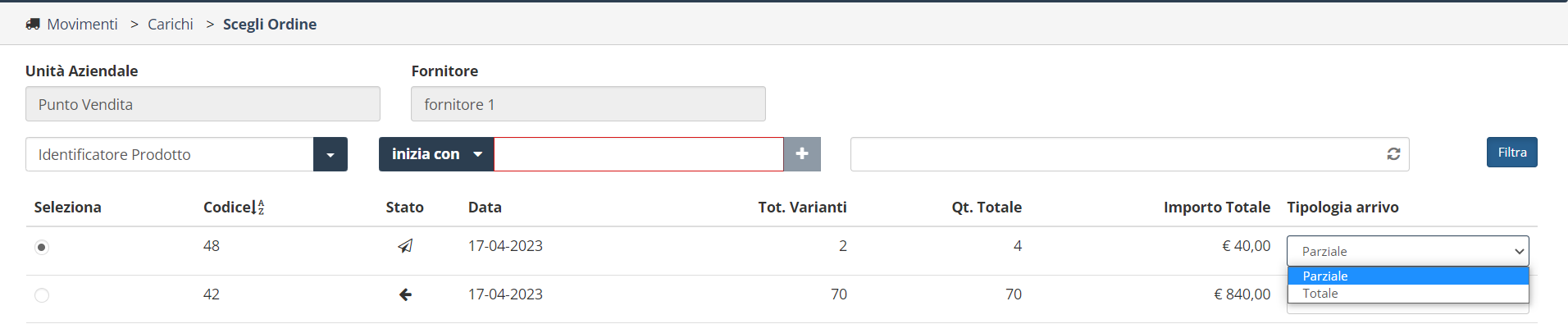Click the Unità Aziendale field Punto Vendita
The image size is (1568, 324).
click(203, 104)
